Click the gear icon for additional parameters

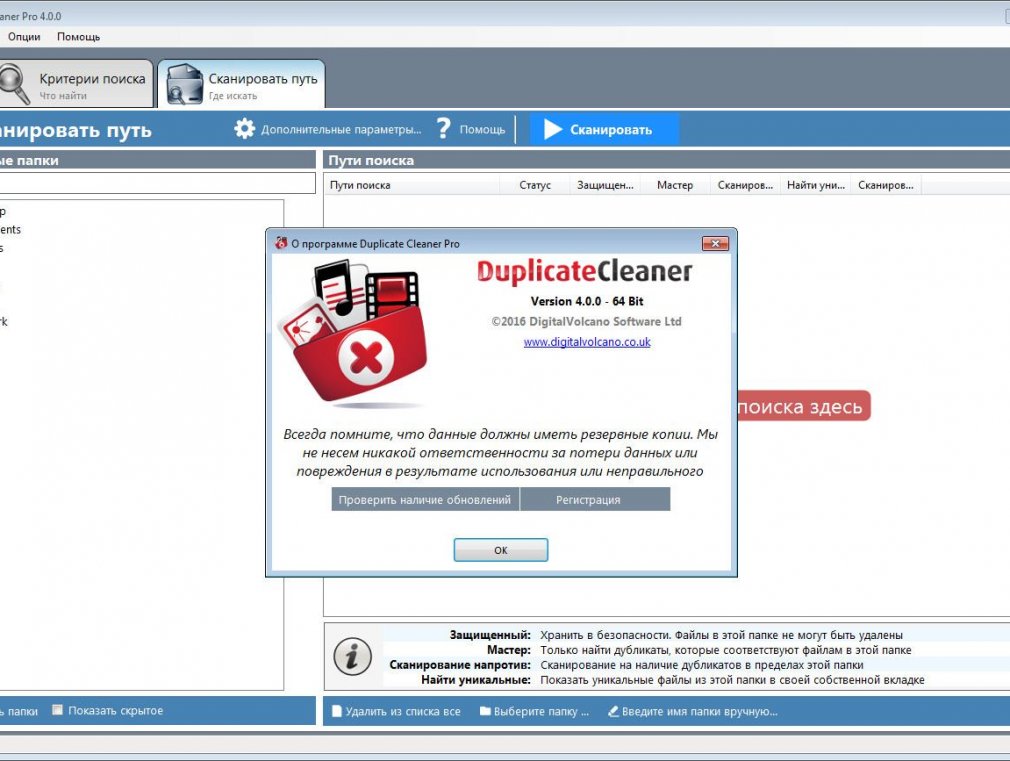click(x=244, y=129)
